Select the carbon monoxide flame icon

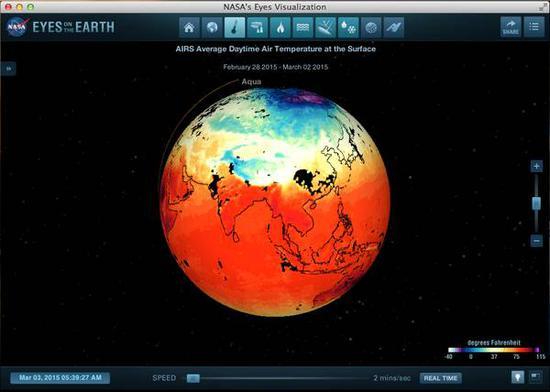tap(280, 27)
